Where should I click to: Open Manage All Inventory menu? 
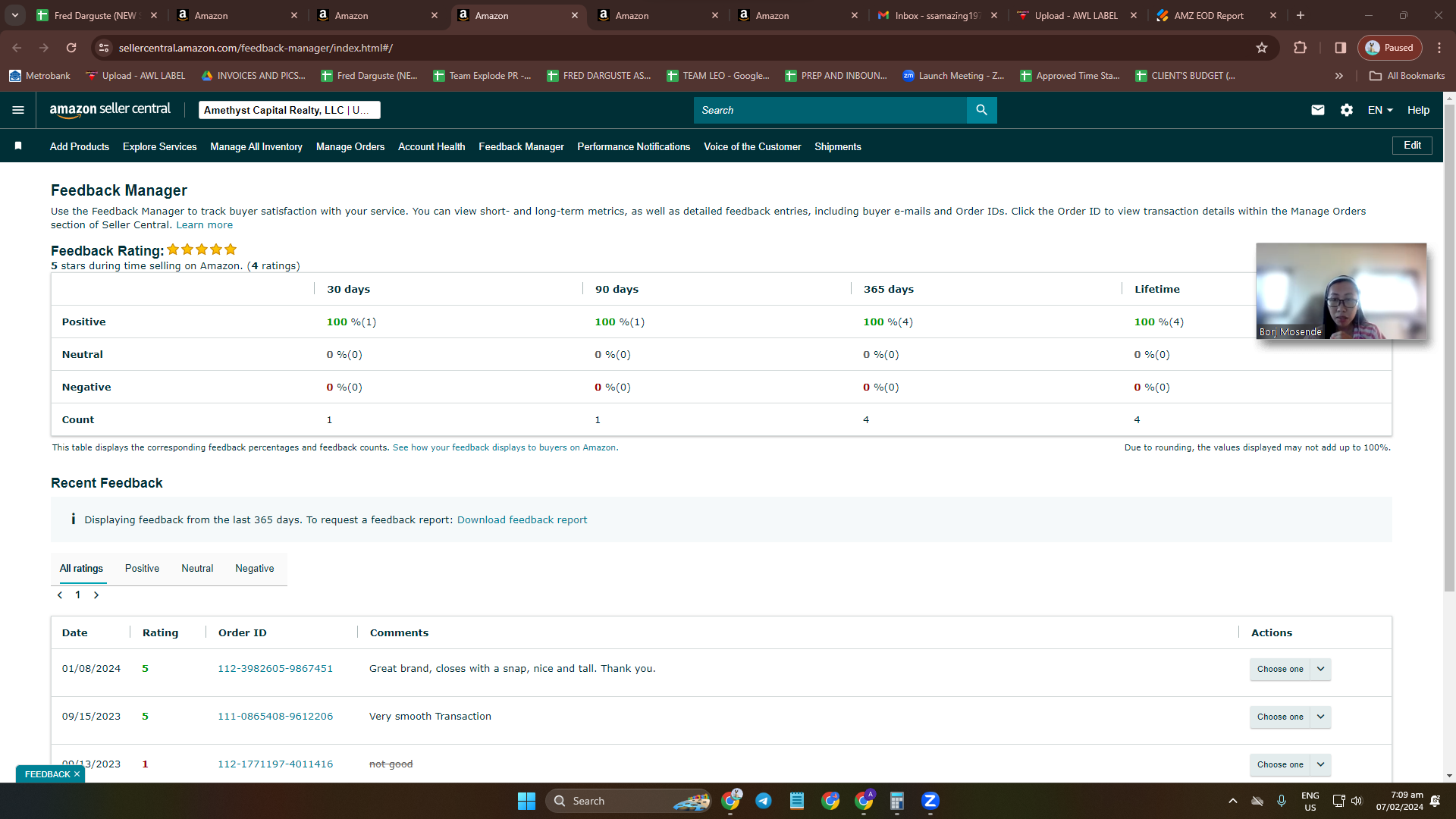256,146
